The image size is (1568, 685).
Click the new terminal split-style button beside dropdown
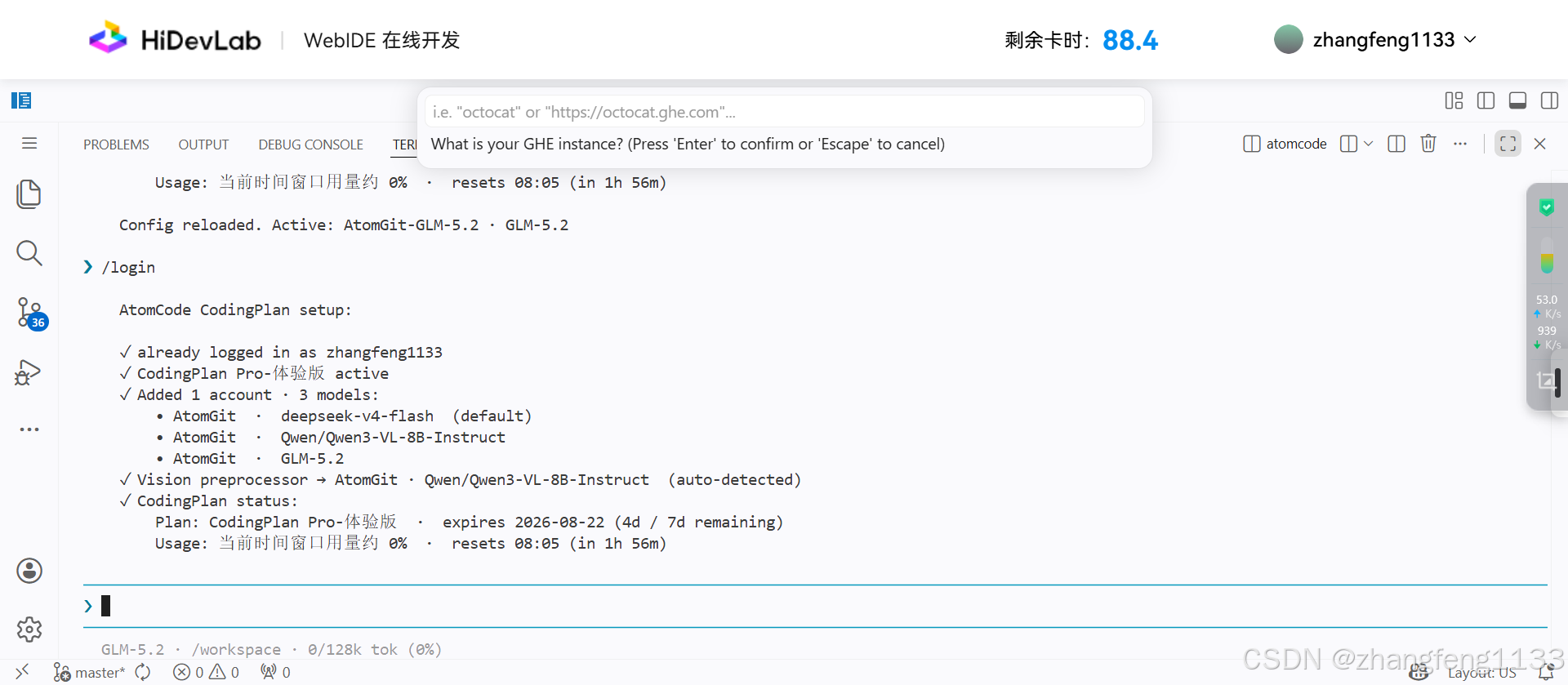pyautogui.click(x=1349, y=144)
